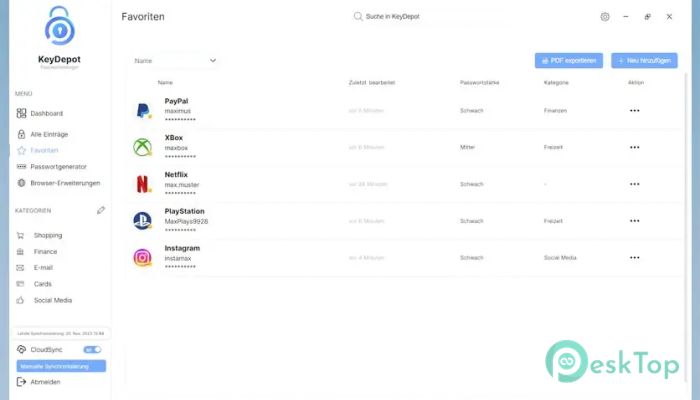
Task: Click the Passwortstärke column header
Action: (479, 83)
